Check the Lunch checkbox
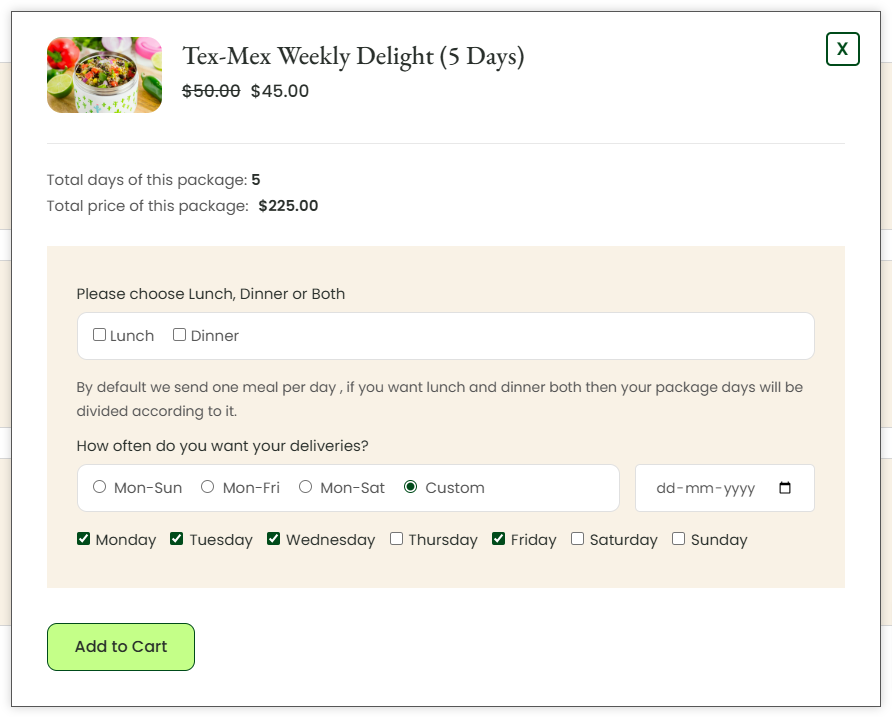This screenshot has width=892, height=717. point(100,335)
